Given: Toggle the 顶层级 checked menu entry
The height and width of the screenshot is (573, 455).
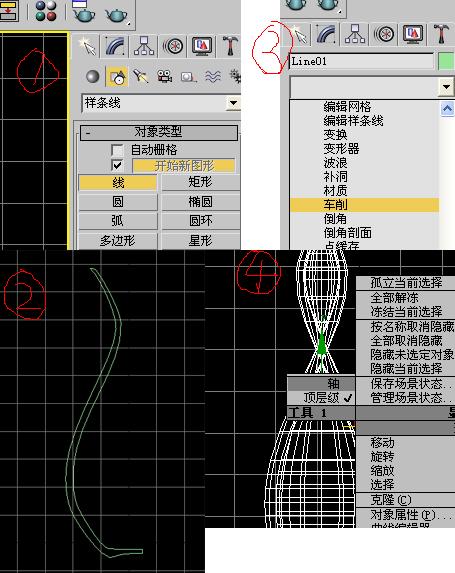Looking at the screenshot, I should [321, 398].
